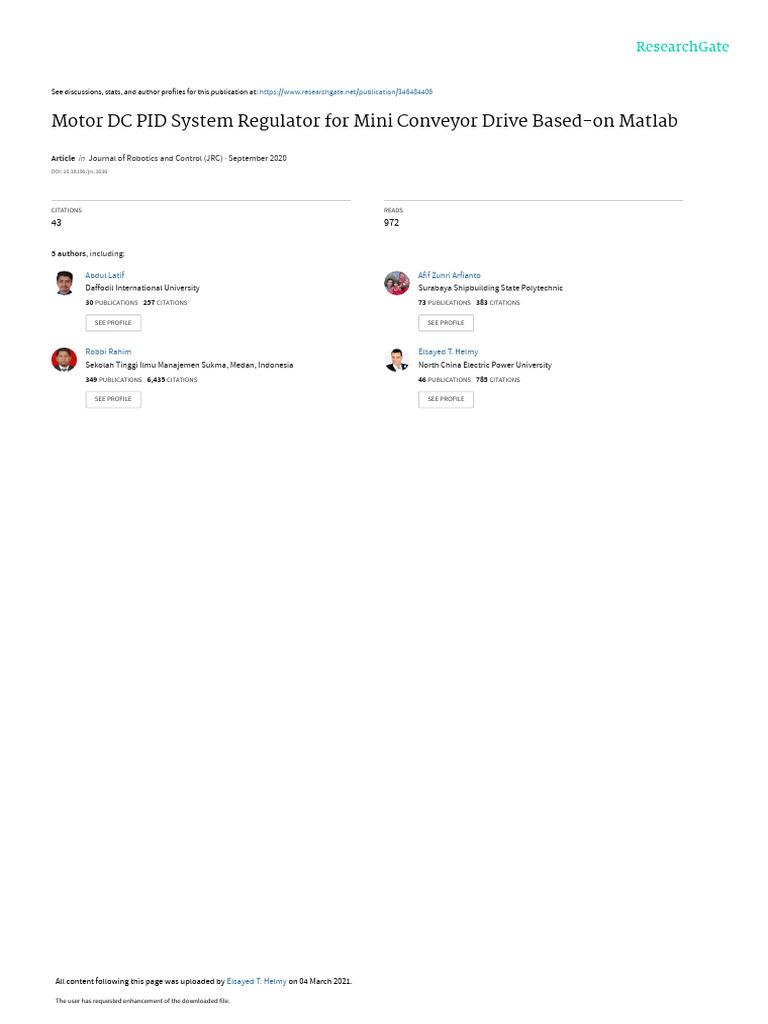The image size is (768, 1024).
Task: Select the reads count 972
Action: [x=391, y=223]
